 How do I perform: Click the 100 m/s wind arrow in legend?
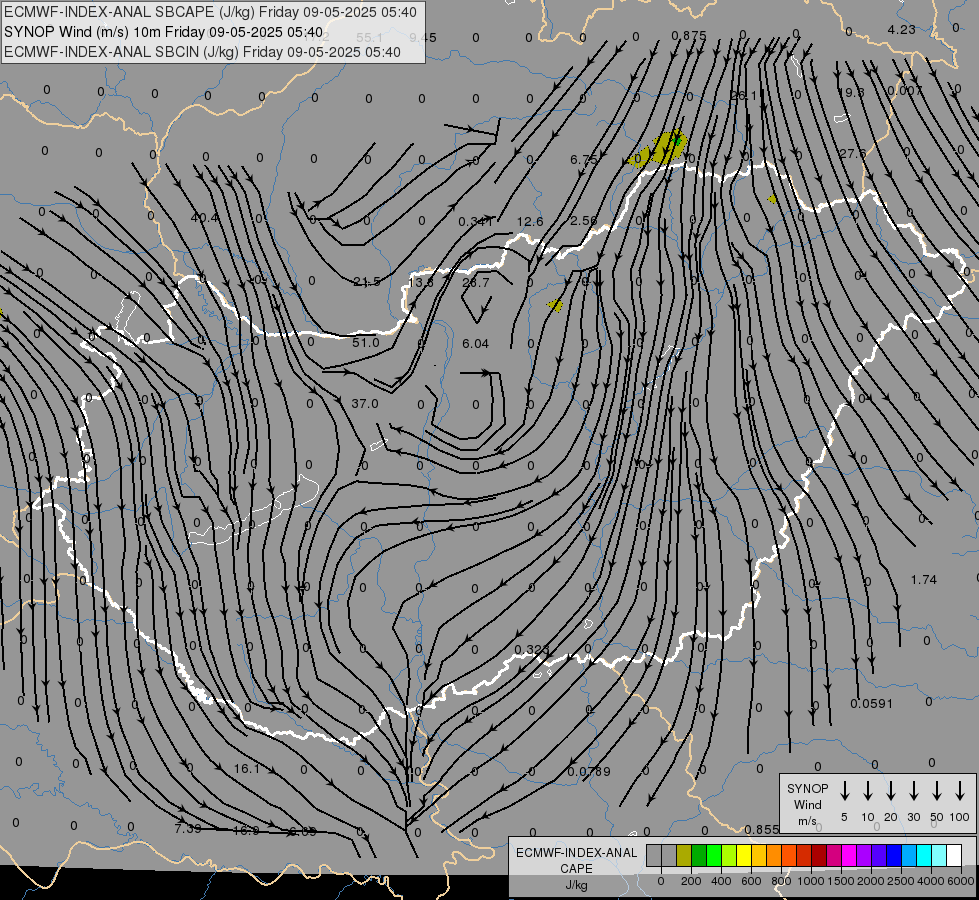click(960, 791)
